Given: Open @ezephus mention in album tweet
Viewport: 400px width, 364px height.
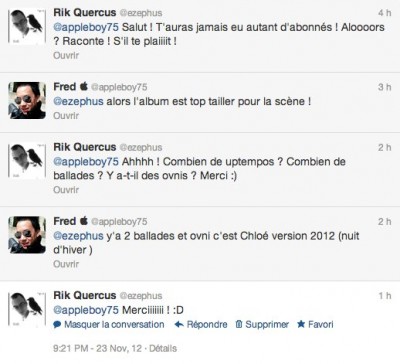Looking at the screenshot, I should tap(78, 101).
